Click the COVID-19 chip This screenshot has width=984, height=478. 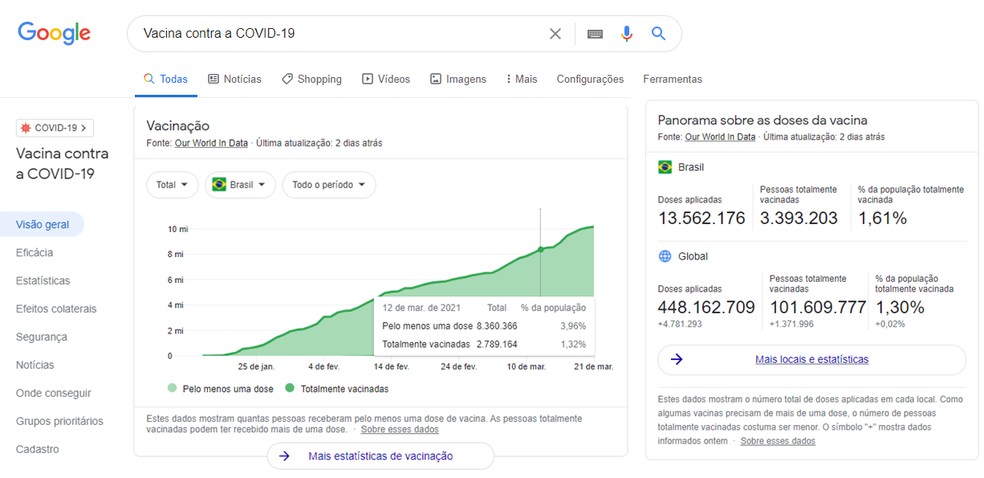[x=55, y=128]
